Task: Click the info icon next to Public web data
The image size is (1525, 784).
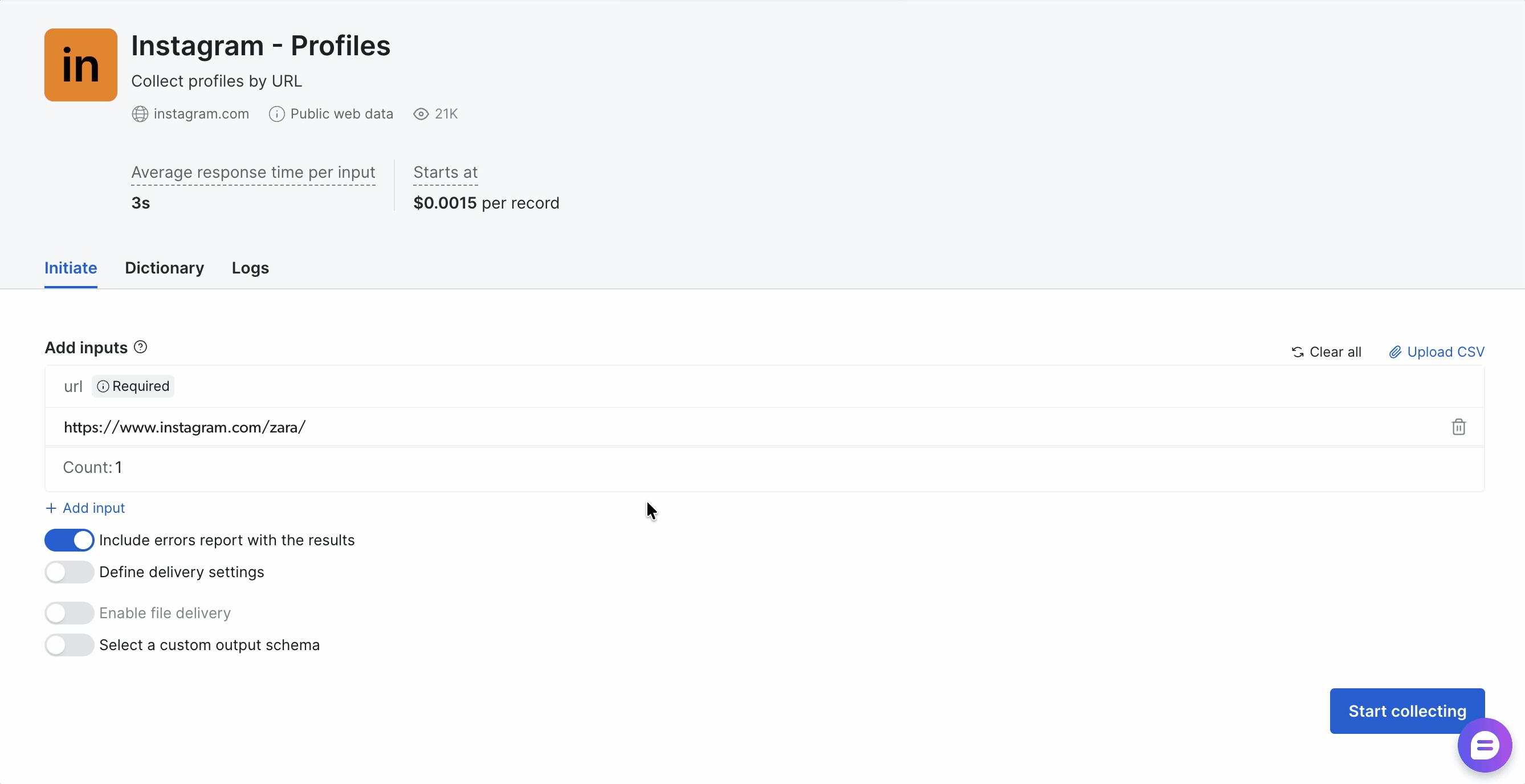Action: tap(276, 113)
